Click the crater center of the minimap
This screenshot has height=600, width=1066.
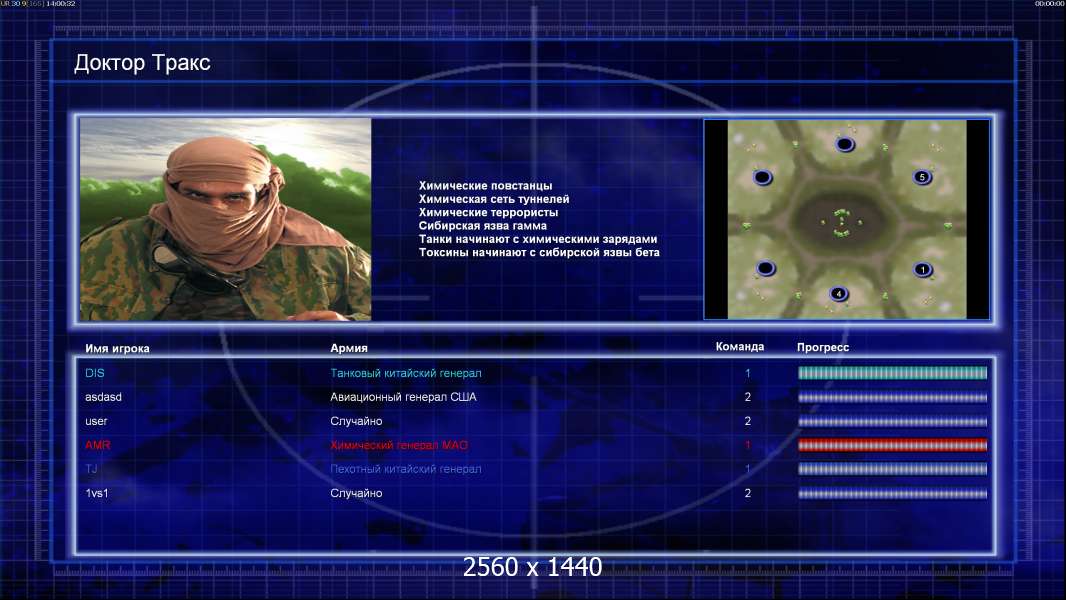pos(842,222)
